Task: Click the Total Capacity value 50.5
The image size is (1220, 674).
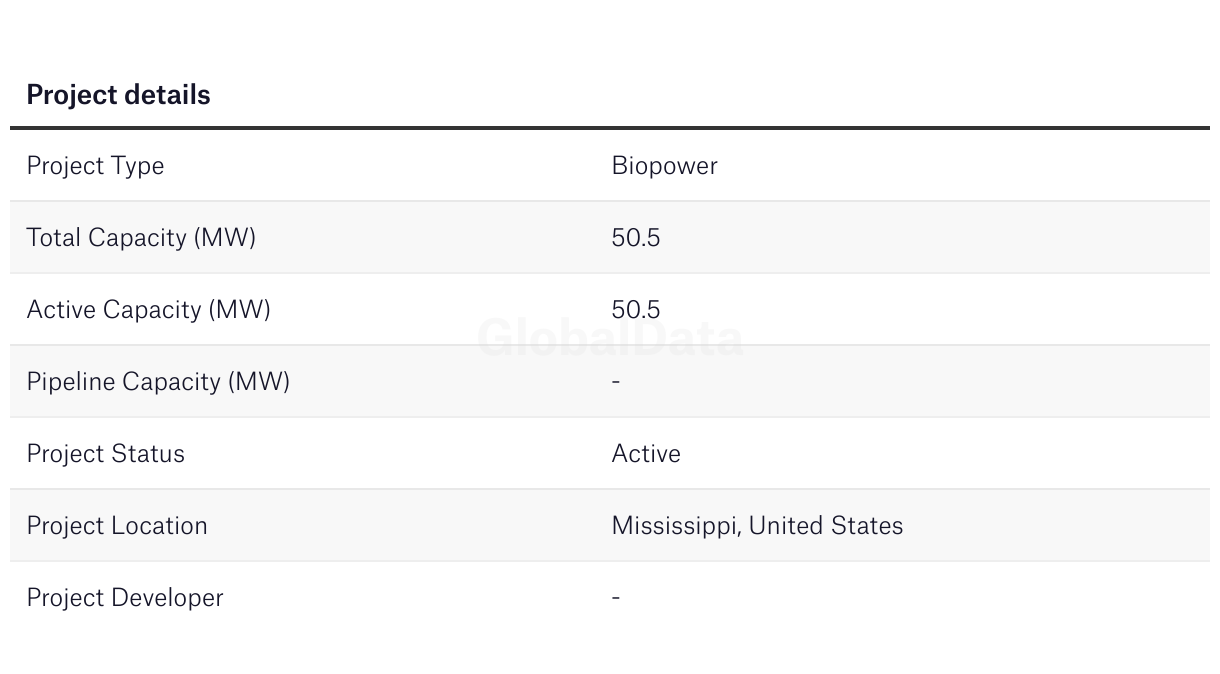Action: [x=636, y=238]
